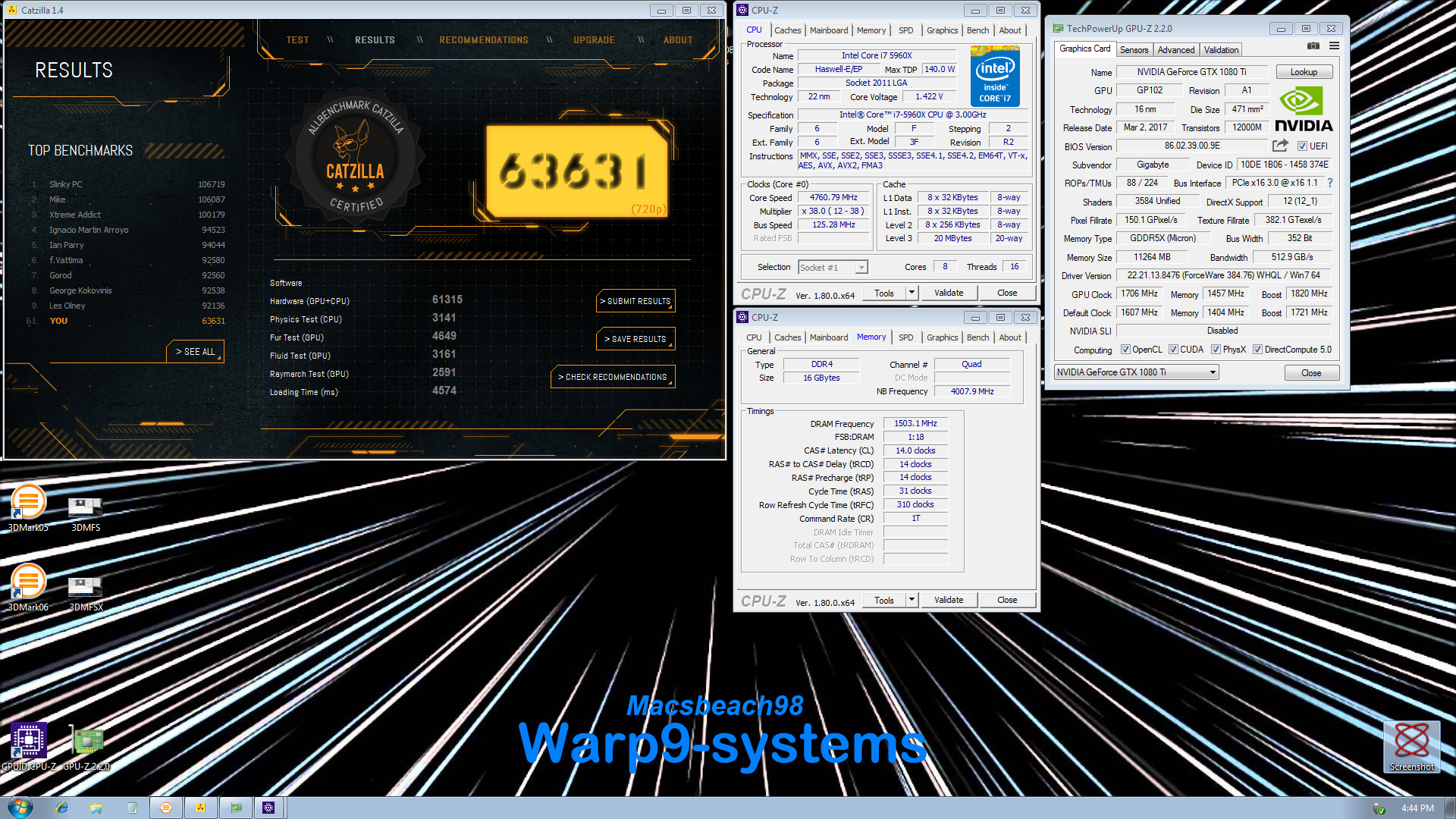Toggle the OpenCL checkbox
1456x819 pixels.
[1126, 350]
